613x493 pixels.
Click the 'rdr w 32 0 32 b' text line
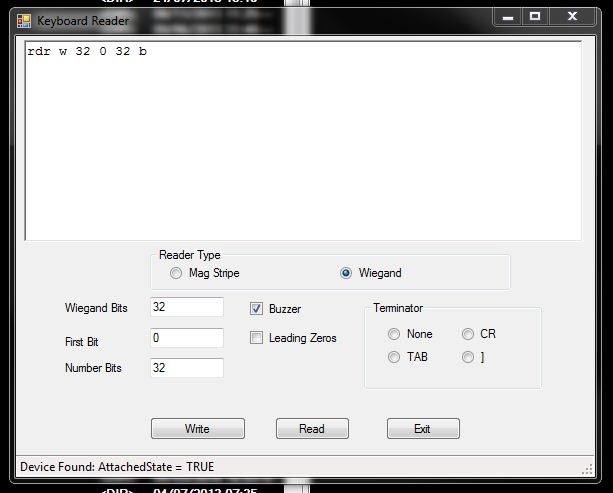[87, 51]
